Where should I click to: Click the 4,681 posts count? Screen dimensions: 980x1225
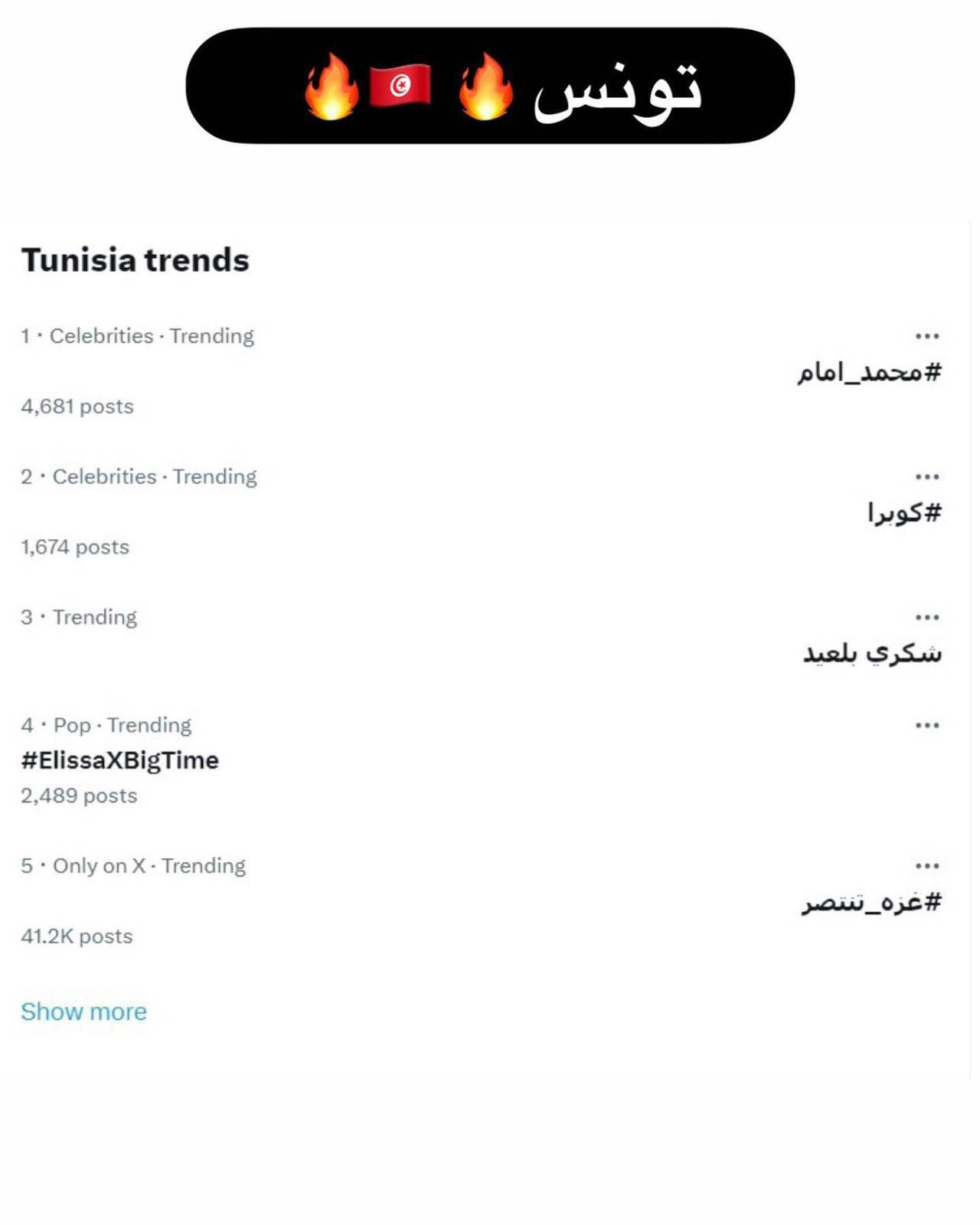tap(77, 407)
